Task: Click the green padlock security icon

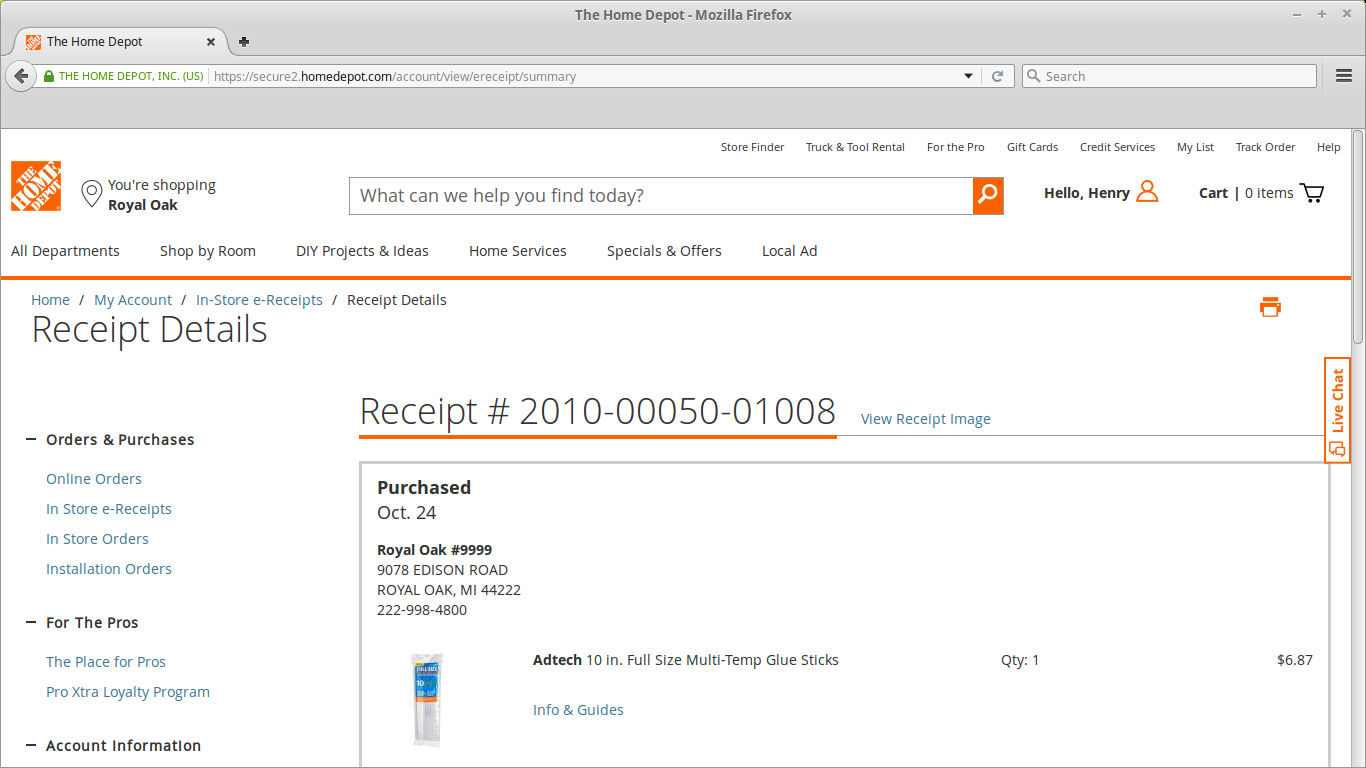Action: click(48, 76)
